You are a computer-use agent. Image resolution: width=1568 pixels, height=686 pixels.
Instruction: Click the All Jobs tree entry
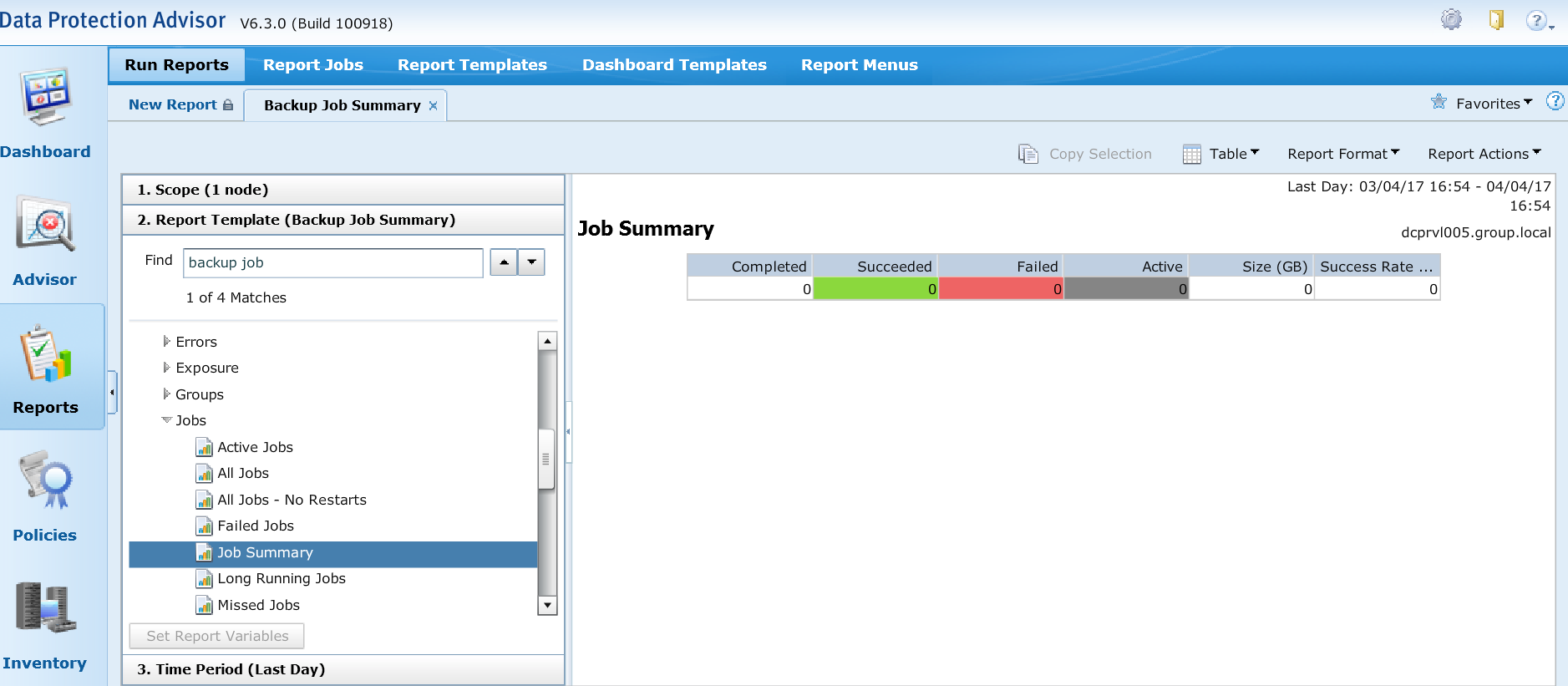click(243, 474)
